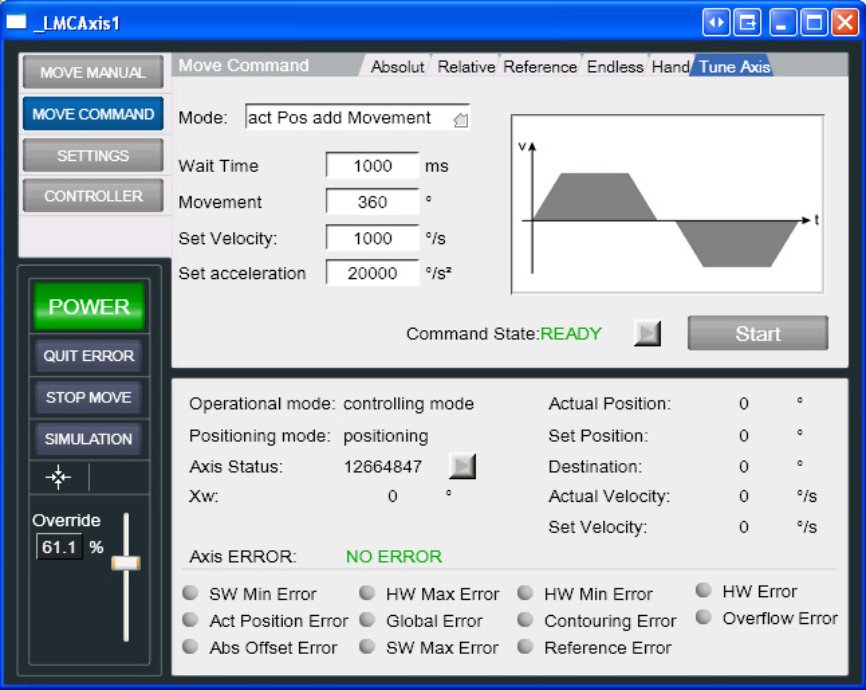
Task: Click the SW Min Error status indicator
Action: (191, 593)
